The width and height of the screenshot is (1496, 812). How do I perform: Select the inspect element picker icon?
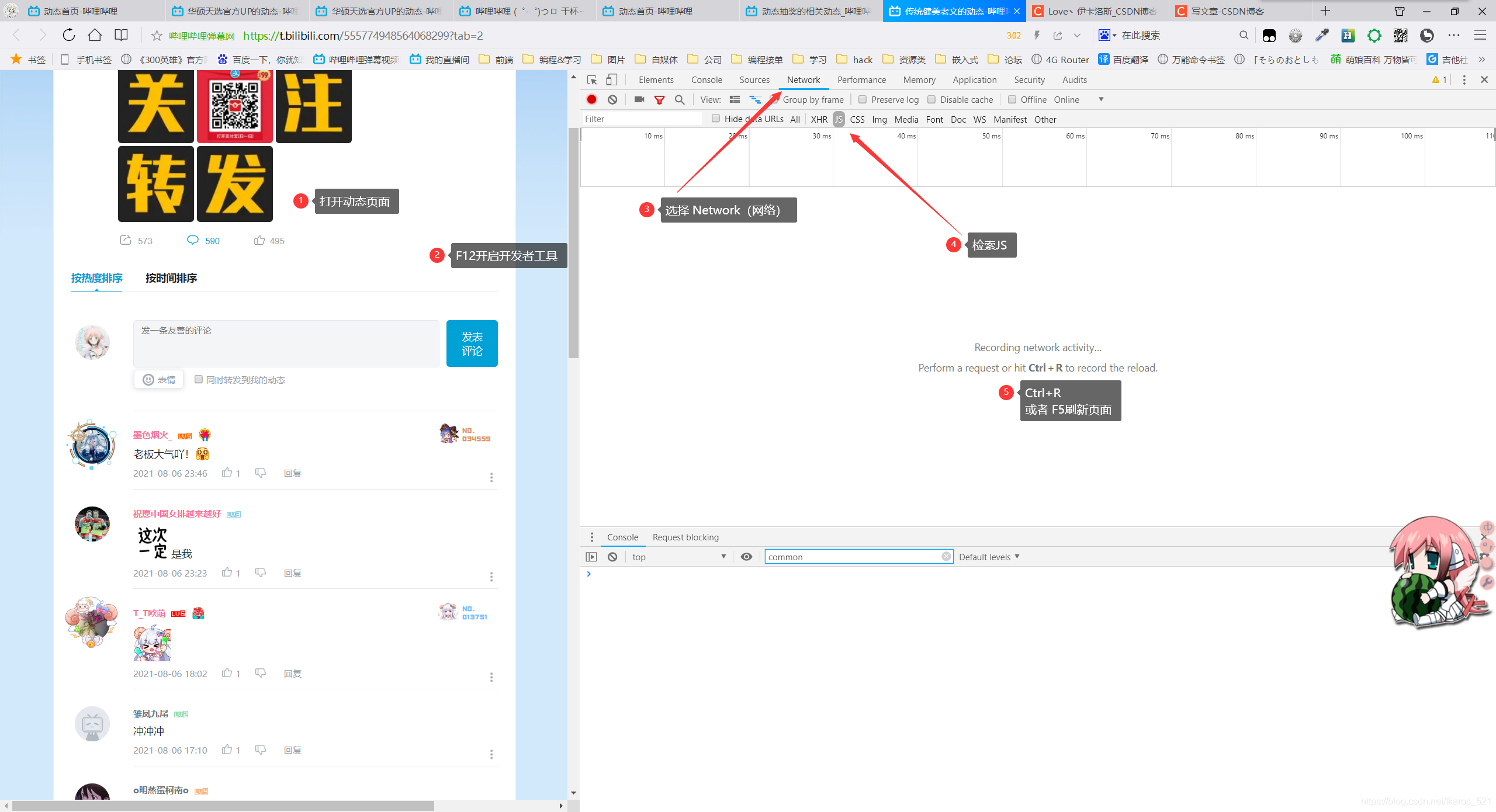(x=592, y=80)
